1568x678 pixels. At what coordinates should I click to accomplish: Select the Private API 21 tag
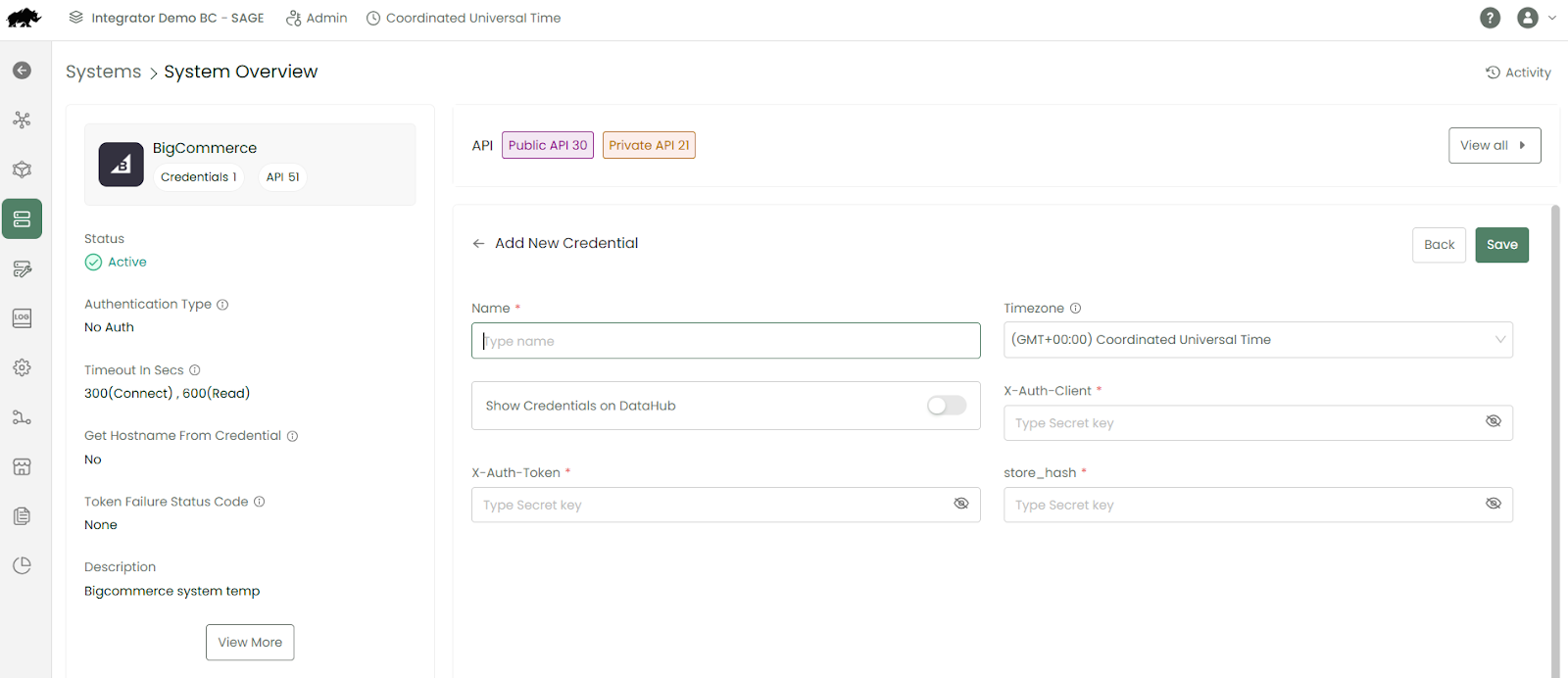click(x=649, y=145)
